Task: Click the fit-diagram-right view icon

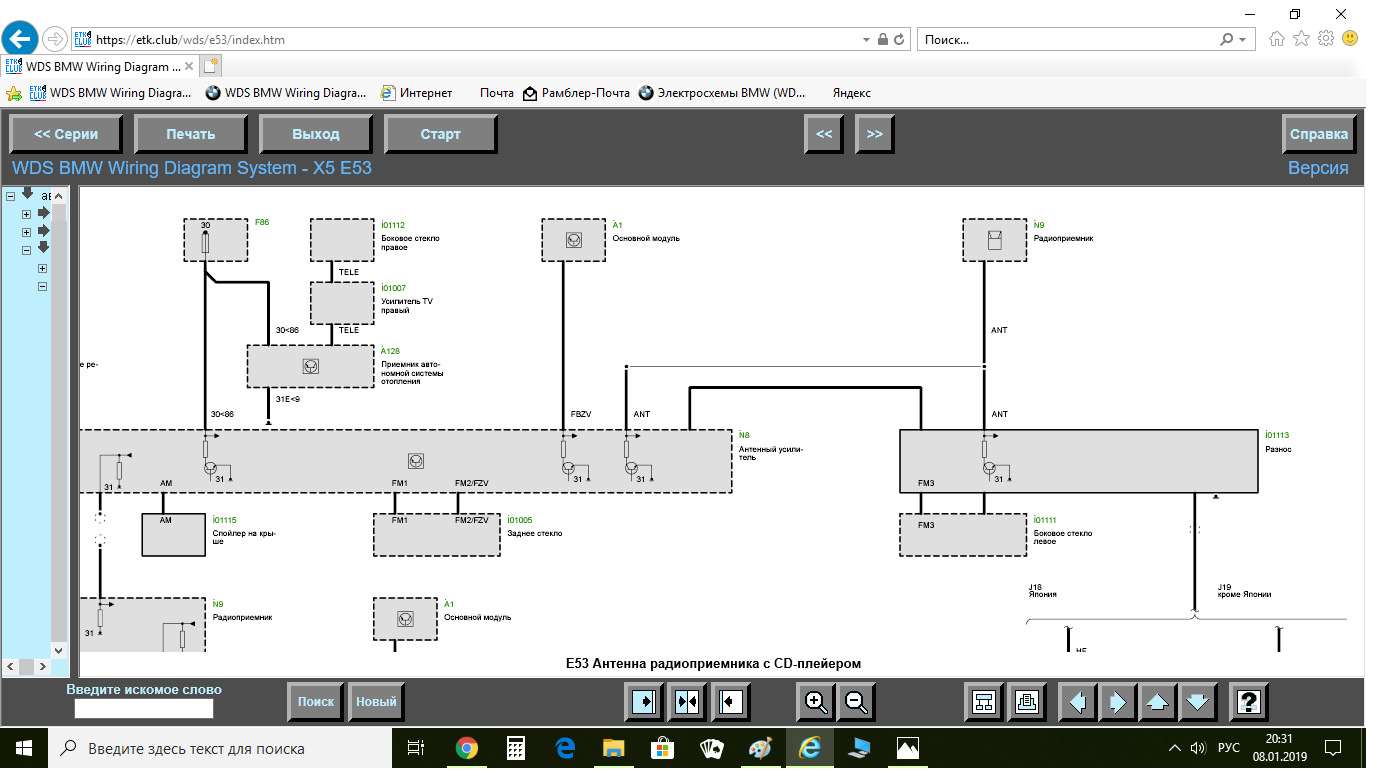Action: point(644,702)
